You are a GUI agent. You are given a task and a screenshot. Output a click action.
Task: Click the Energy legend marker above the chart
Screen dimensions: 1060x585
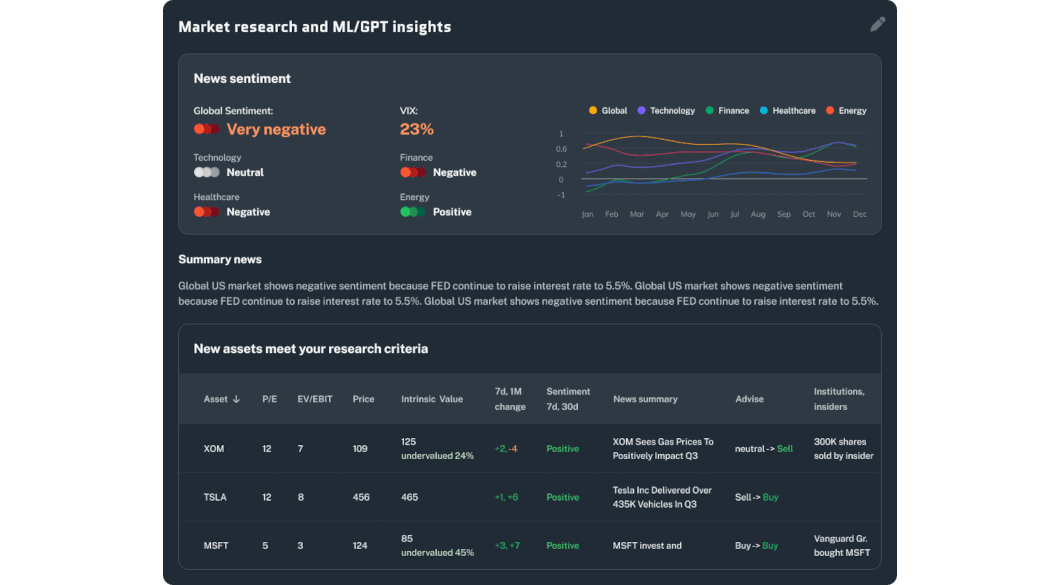[831, 110]
